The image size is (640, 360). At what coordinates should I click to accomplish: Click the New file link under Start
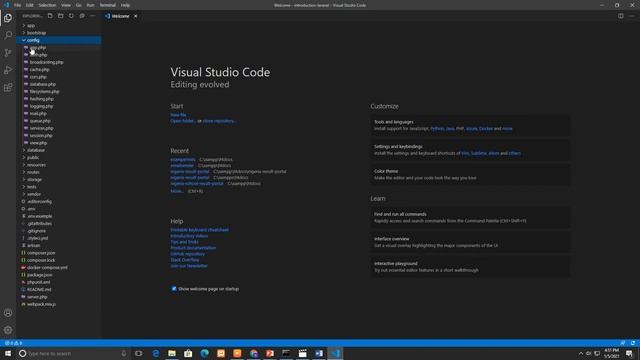coord(178,115)
